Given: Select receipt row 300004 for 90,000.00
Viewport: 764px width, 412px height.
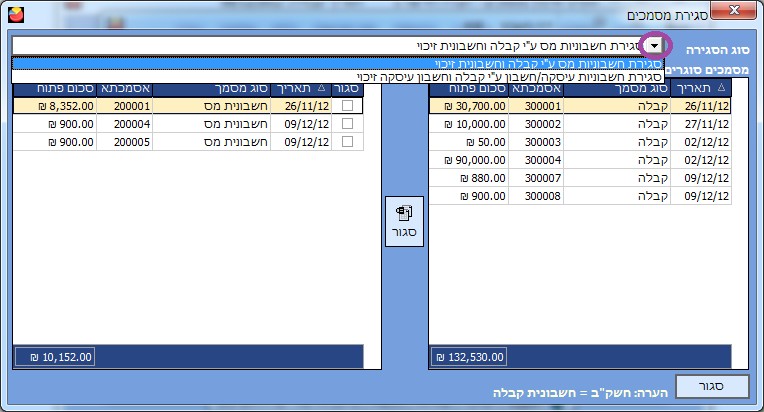Looking at the screenshot, I should click(580, 161).
